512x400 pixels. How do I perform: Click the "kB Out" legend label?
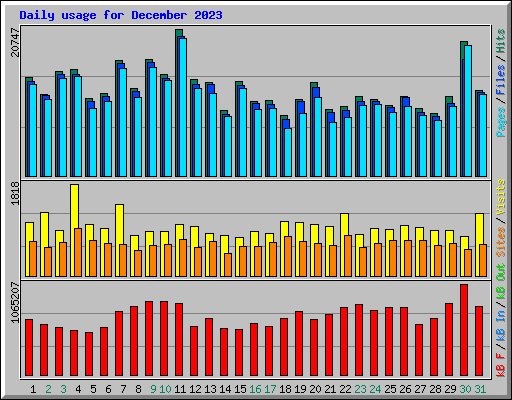501,281
